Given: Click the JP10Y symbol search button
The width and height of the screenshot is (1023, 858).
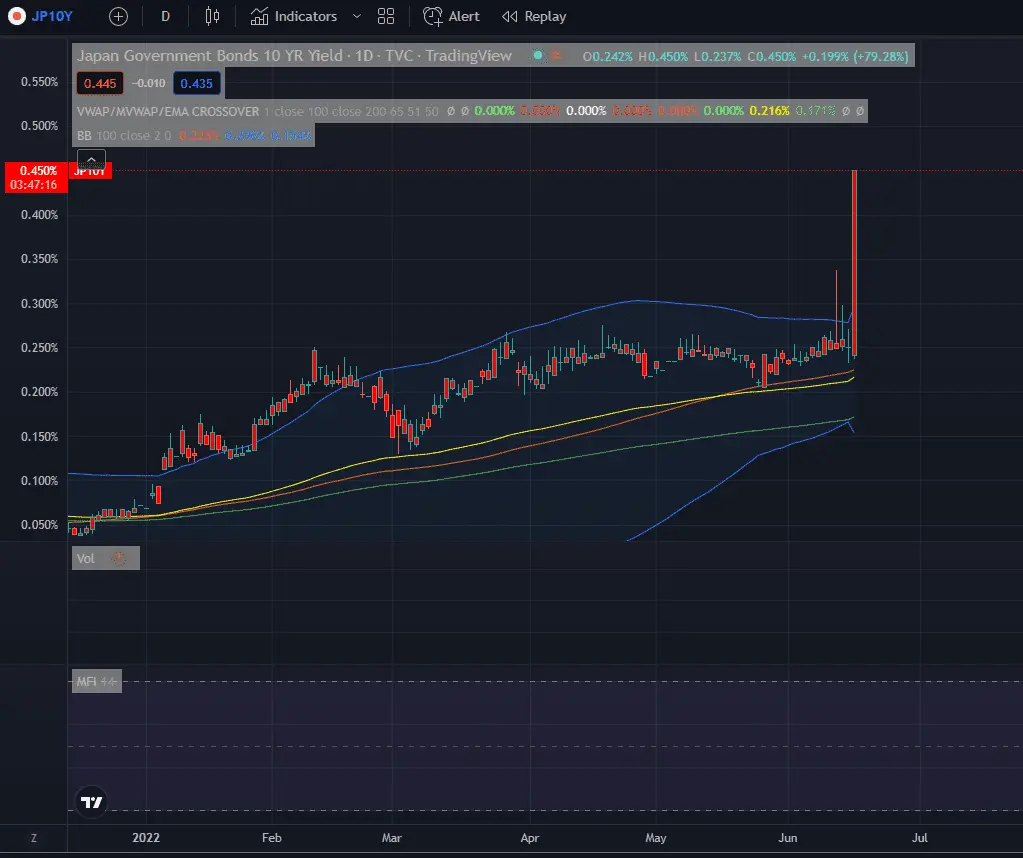Looking at the screenshot, I should 44,16.
